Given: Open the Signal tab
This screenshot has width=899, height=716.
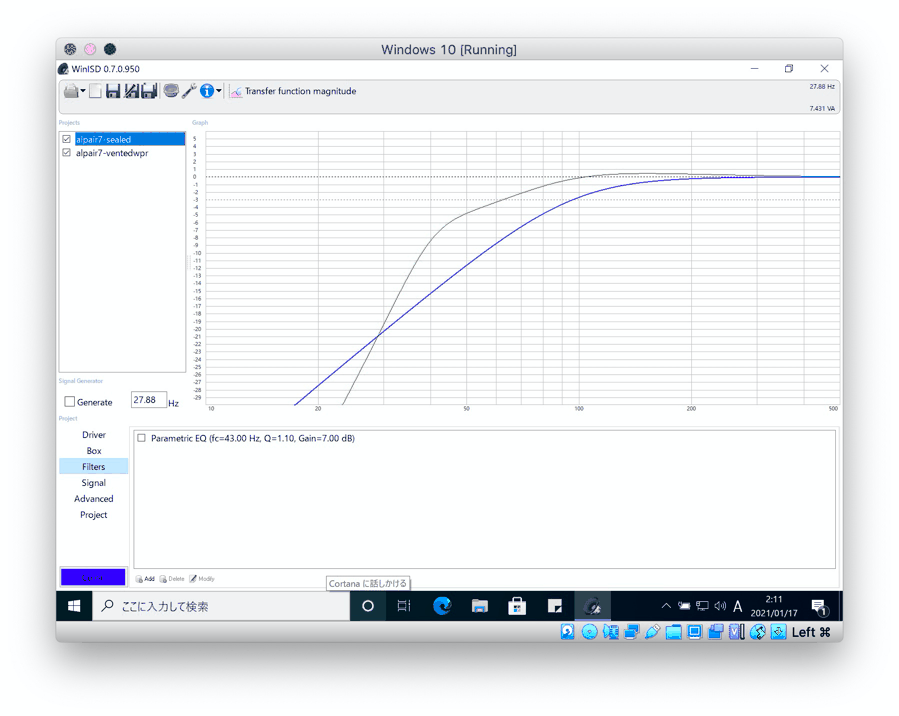Looking at the screenshot, I should tap(93, 483).
